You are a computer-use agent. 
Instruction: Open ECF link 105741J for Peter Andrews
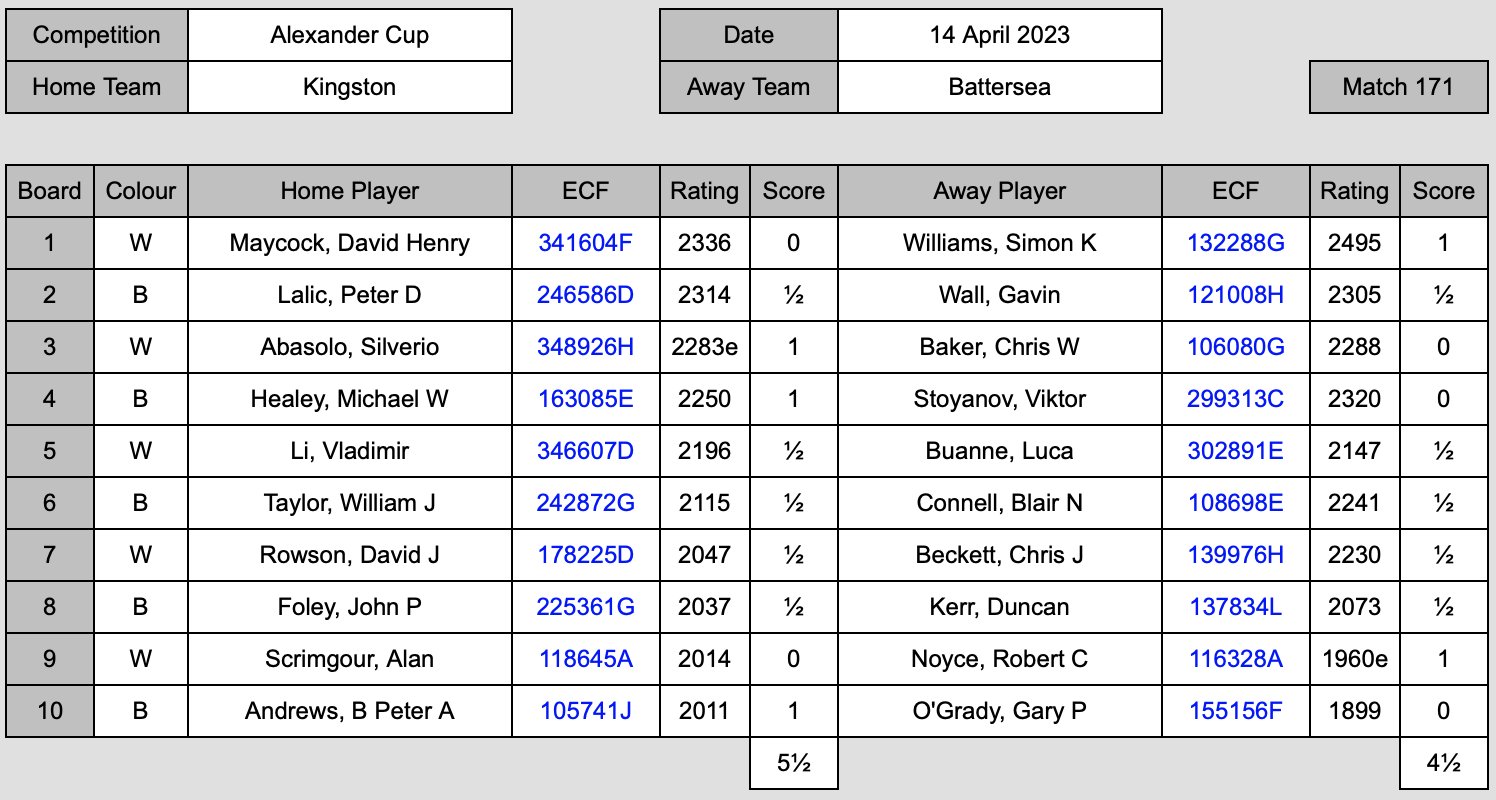point(585,711)
